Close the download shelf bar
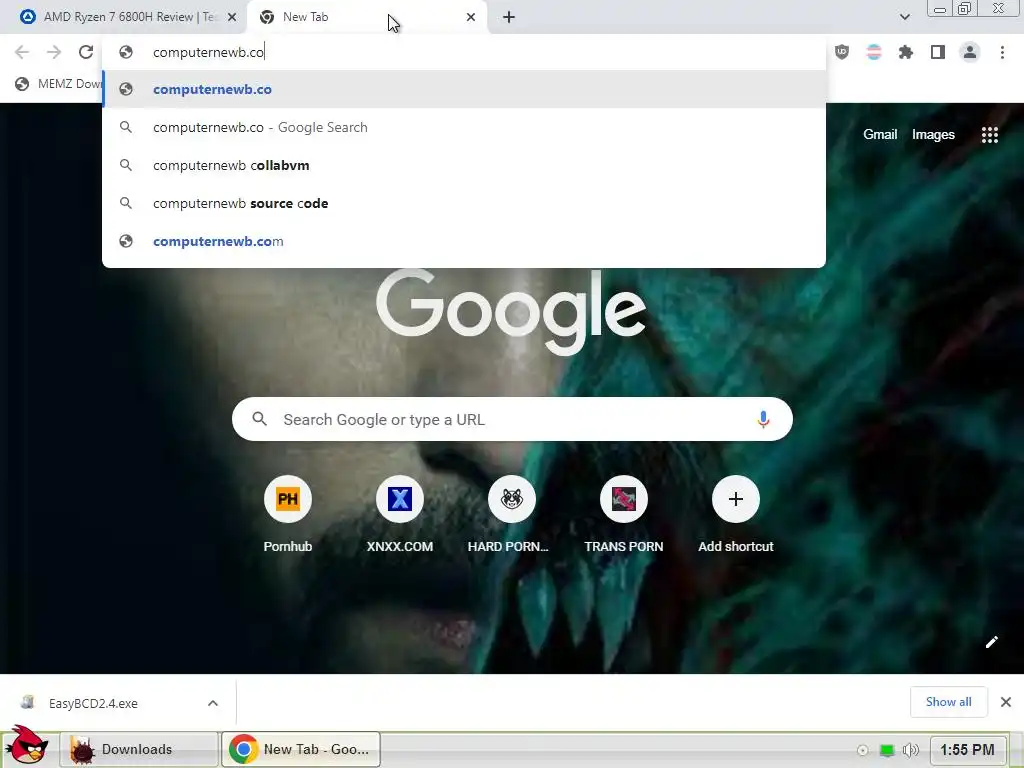 coord(1006,702)
